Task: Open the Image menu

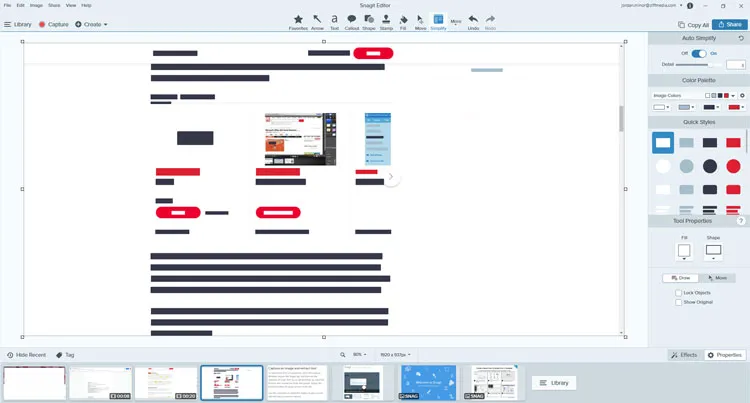Action: click(x=36, y=5)
